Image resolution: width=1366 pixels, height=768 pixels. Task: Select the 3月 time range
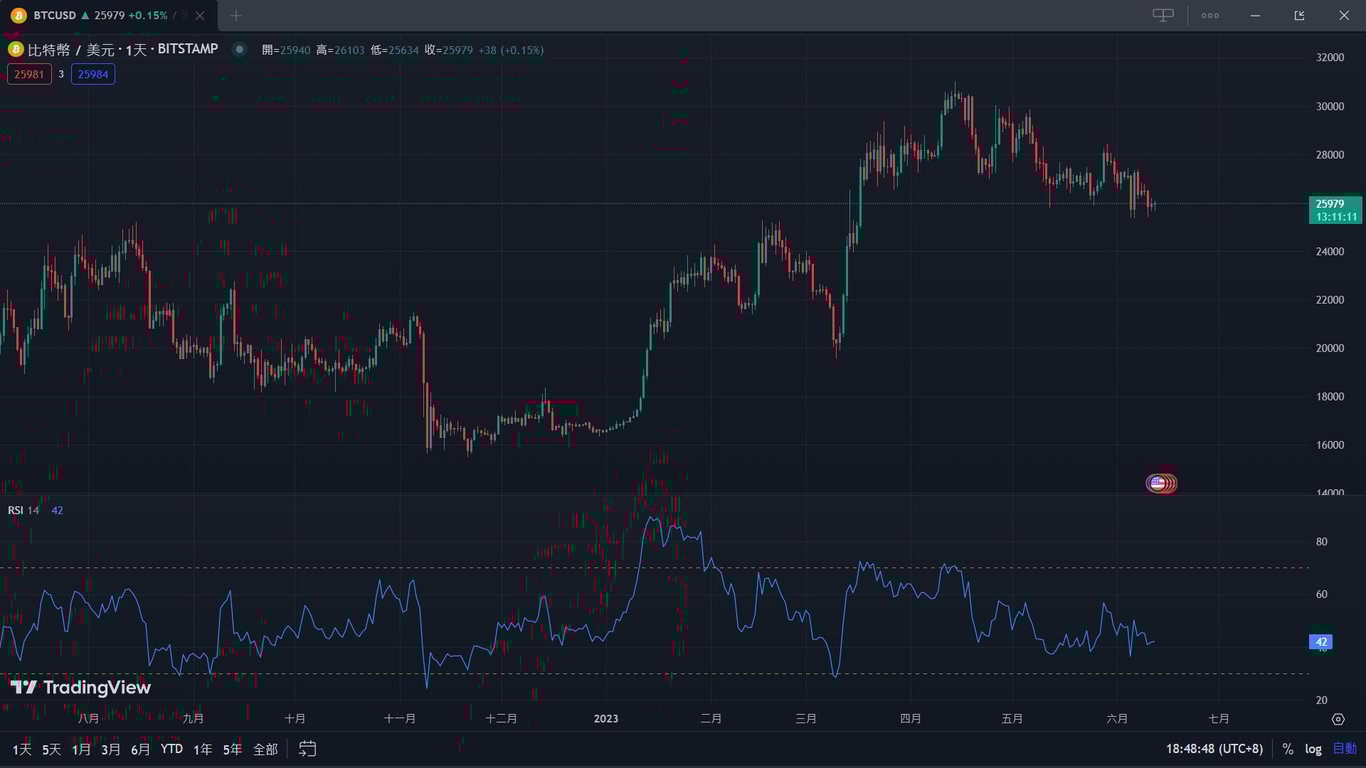coord(110,749)
